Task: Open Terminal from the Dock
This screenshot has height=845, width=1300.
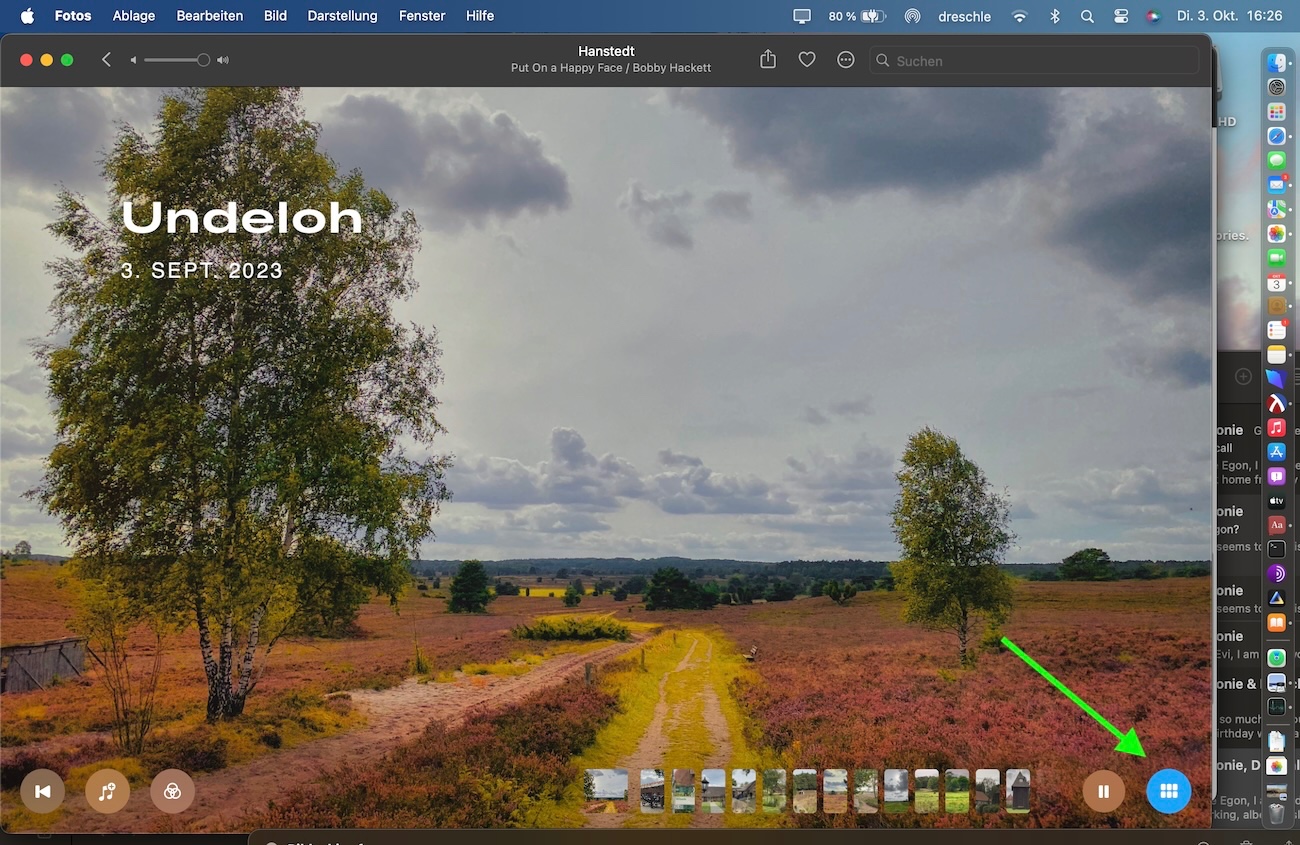Action: tap(1277, 549)
